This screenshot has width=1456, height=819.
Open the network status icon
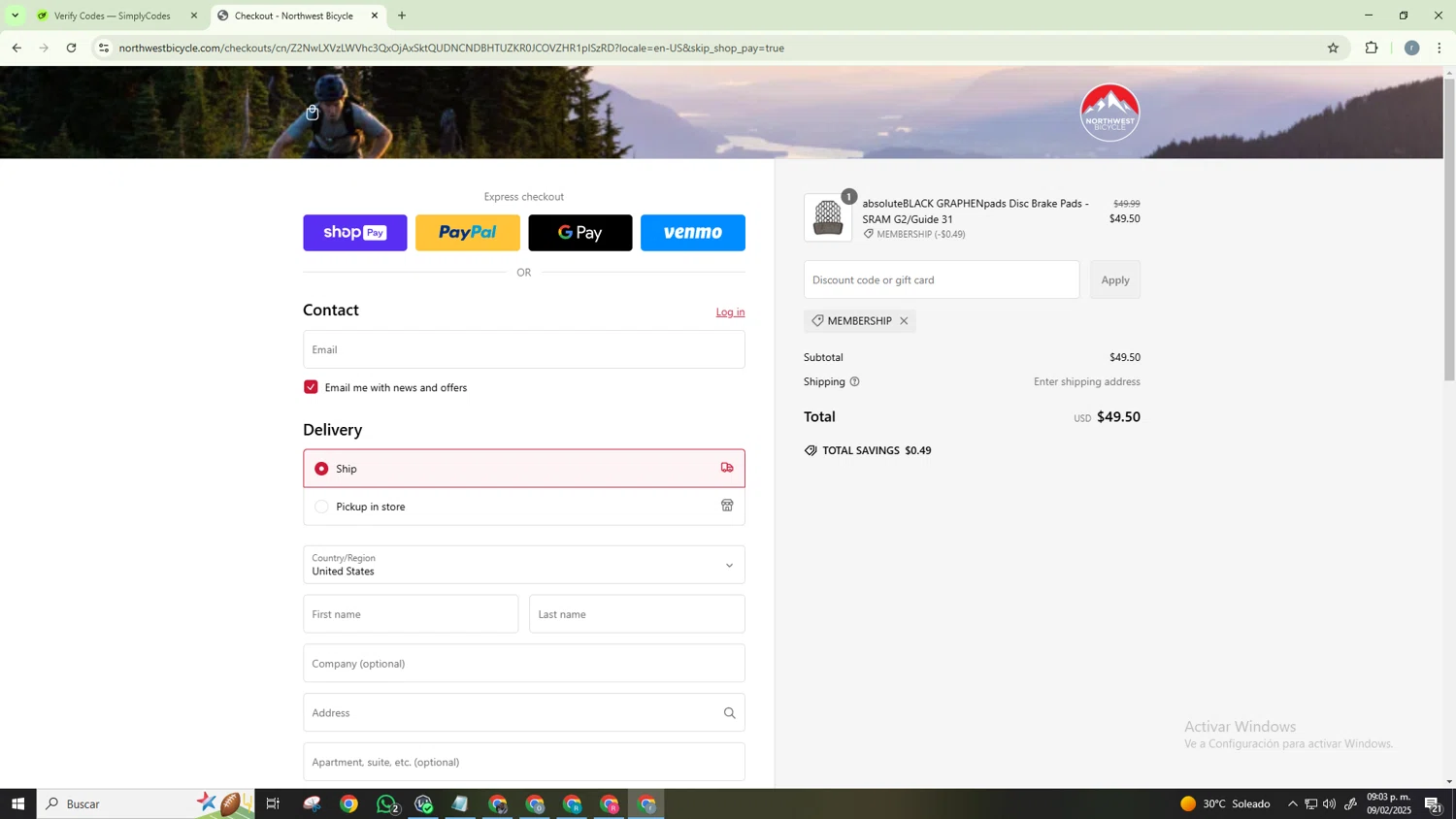[1310, 803]
